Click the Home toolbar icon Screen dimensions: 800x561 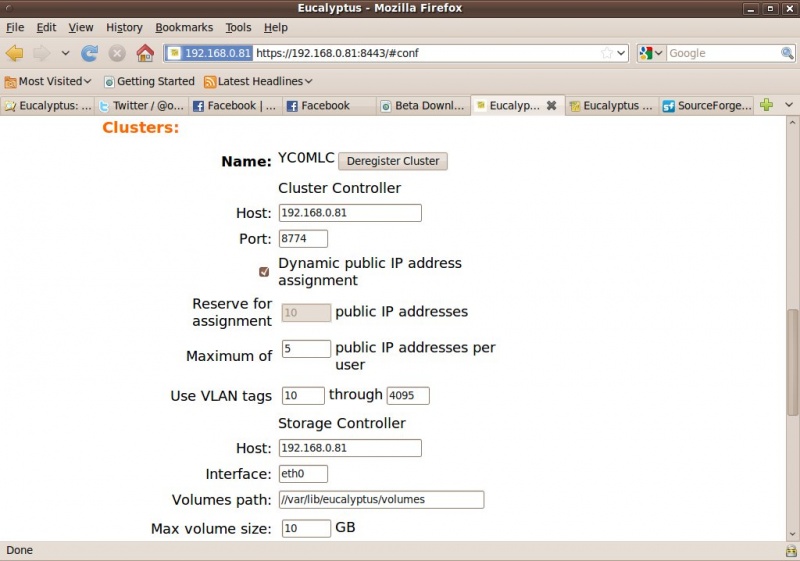coord(145,53)
